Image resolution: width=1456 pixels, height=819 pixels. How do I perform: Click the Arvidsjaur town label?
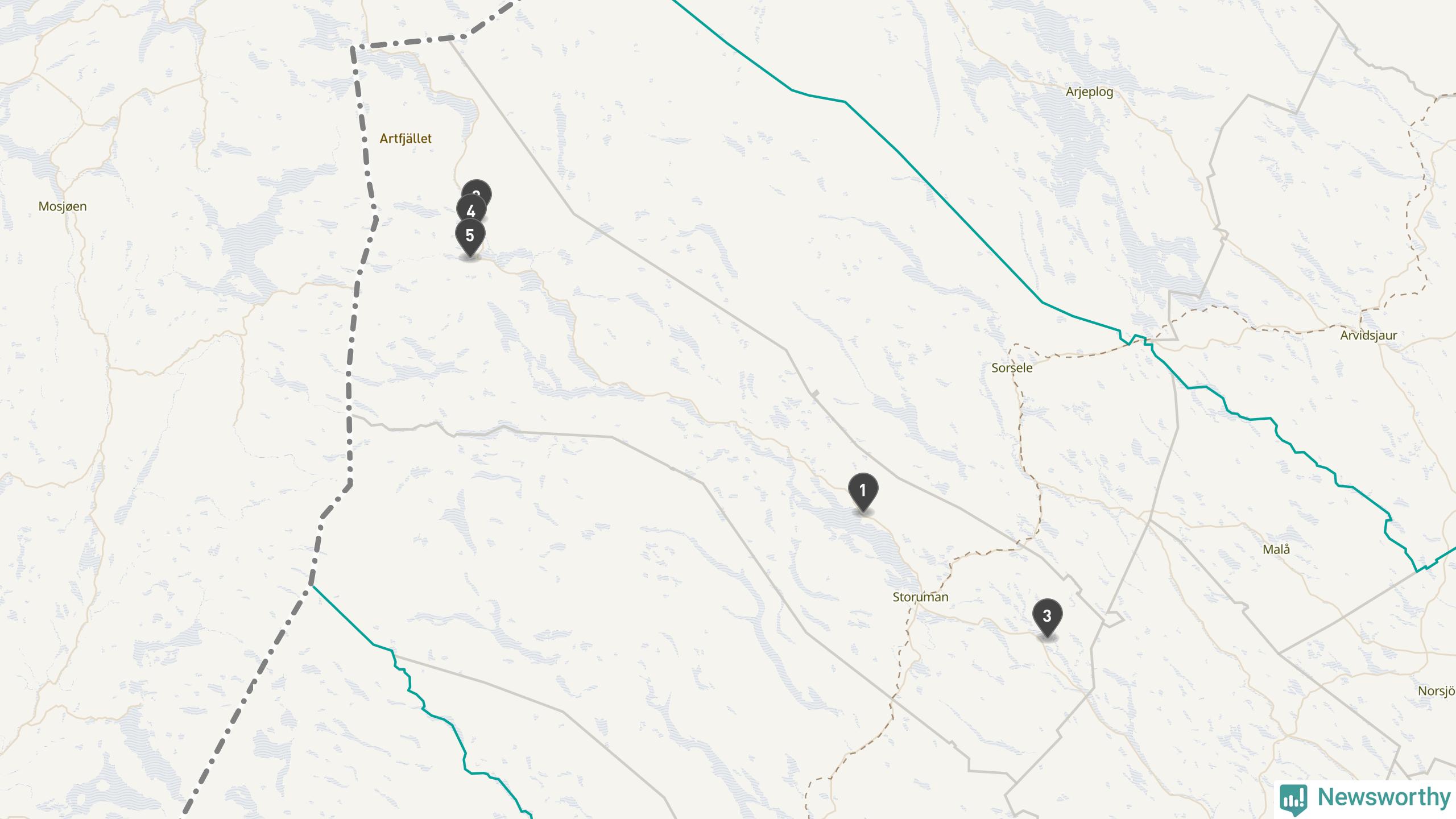1368,336
